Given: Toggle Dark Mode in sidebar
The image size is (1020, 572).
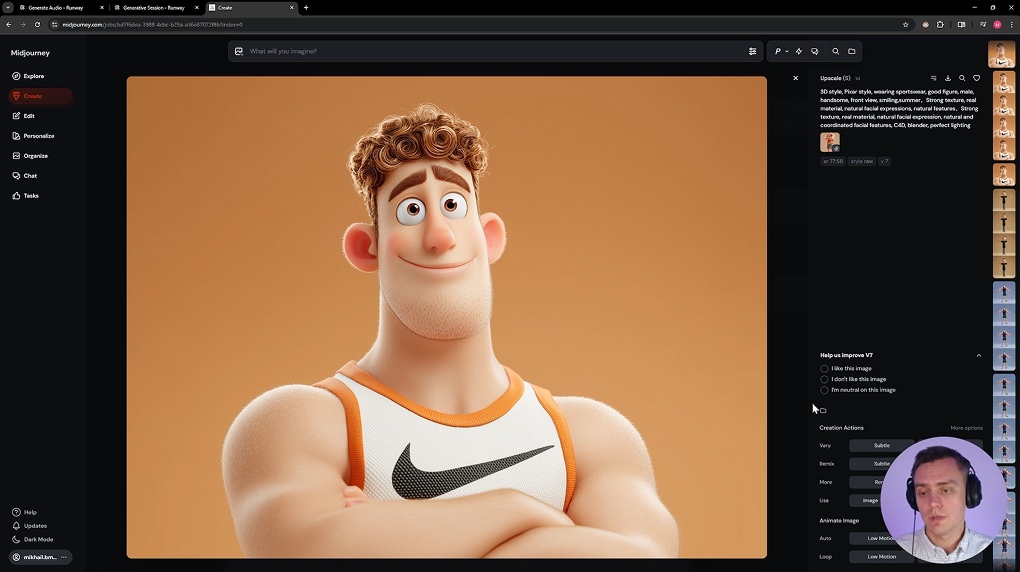Looking at the screenshot, I should pos(33,539).
